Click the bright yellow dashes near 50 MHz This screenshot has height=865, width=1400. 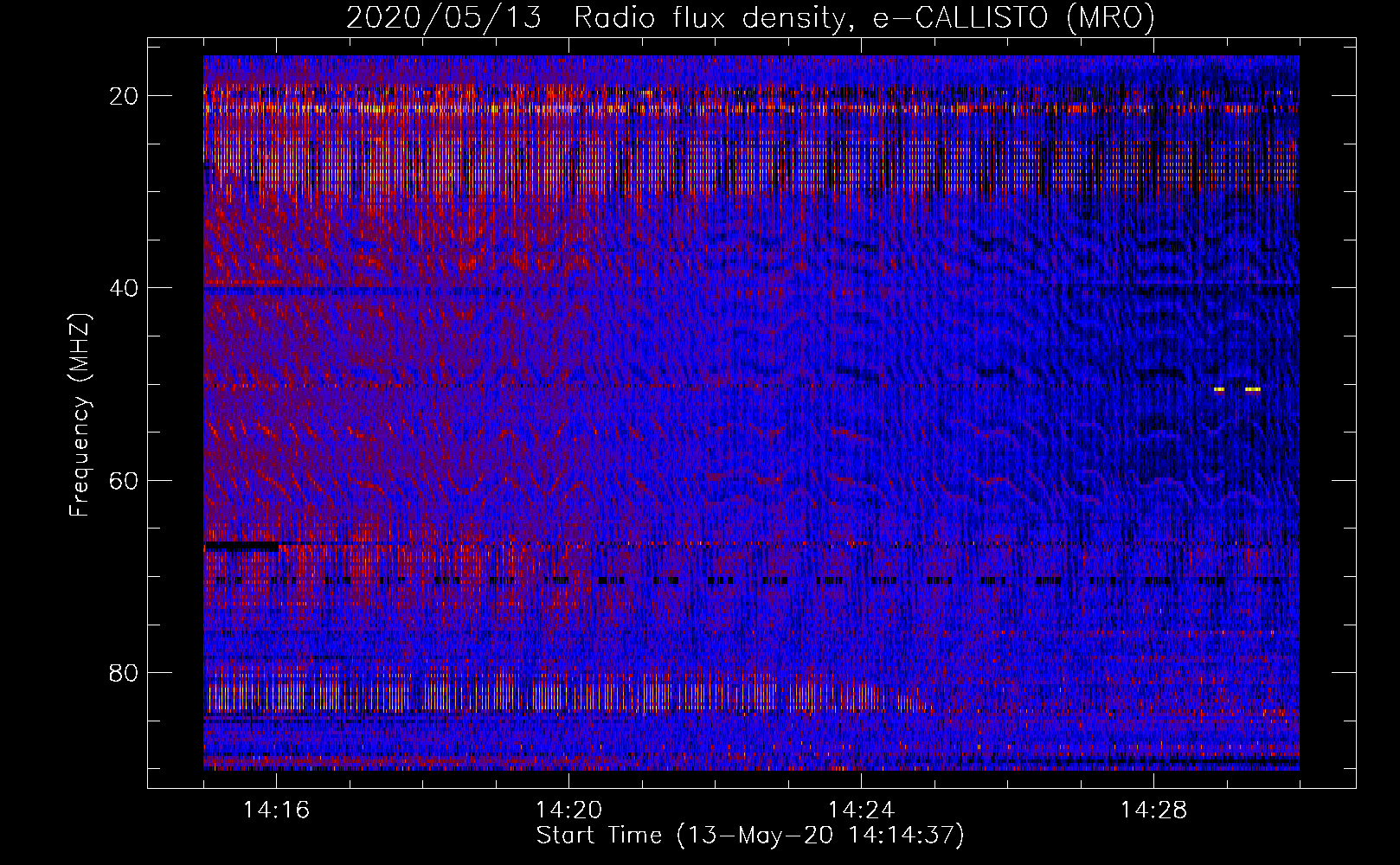coord(1237,389)
